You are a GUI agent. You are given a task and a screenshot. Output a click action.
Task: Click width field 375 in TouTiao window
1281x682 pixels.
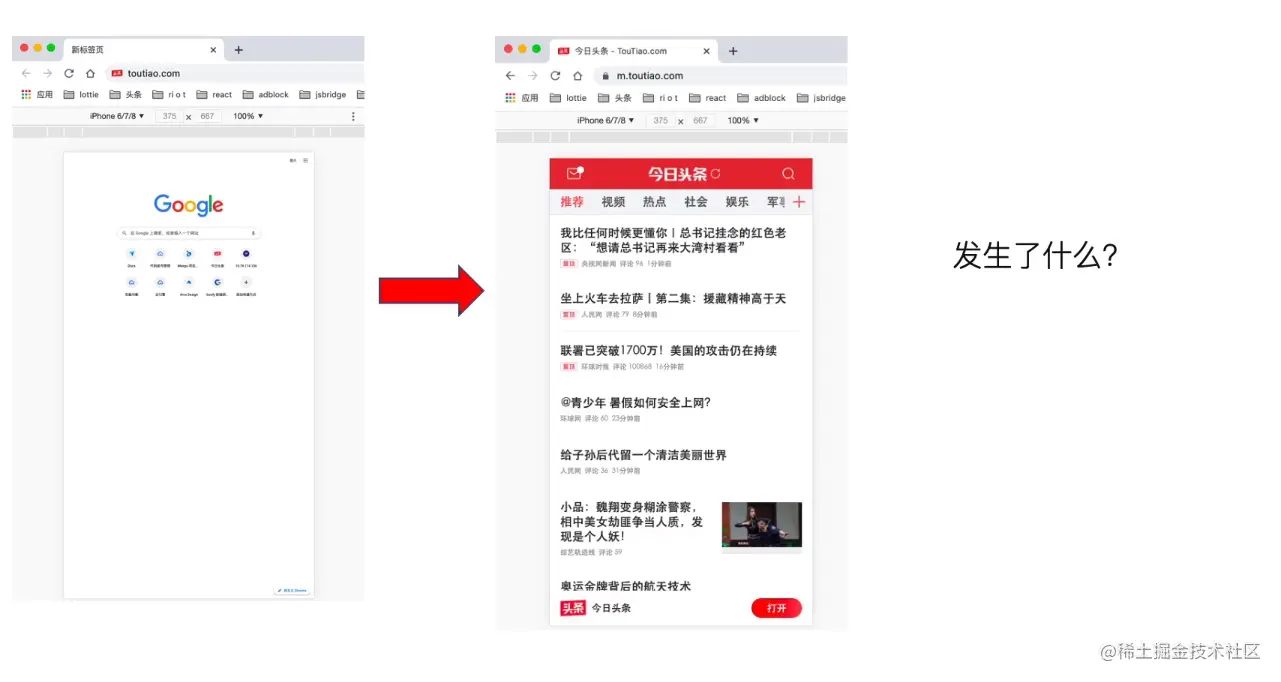click(x=659, y=120)
